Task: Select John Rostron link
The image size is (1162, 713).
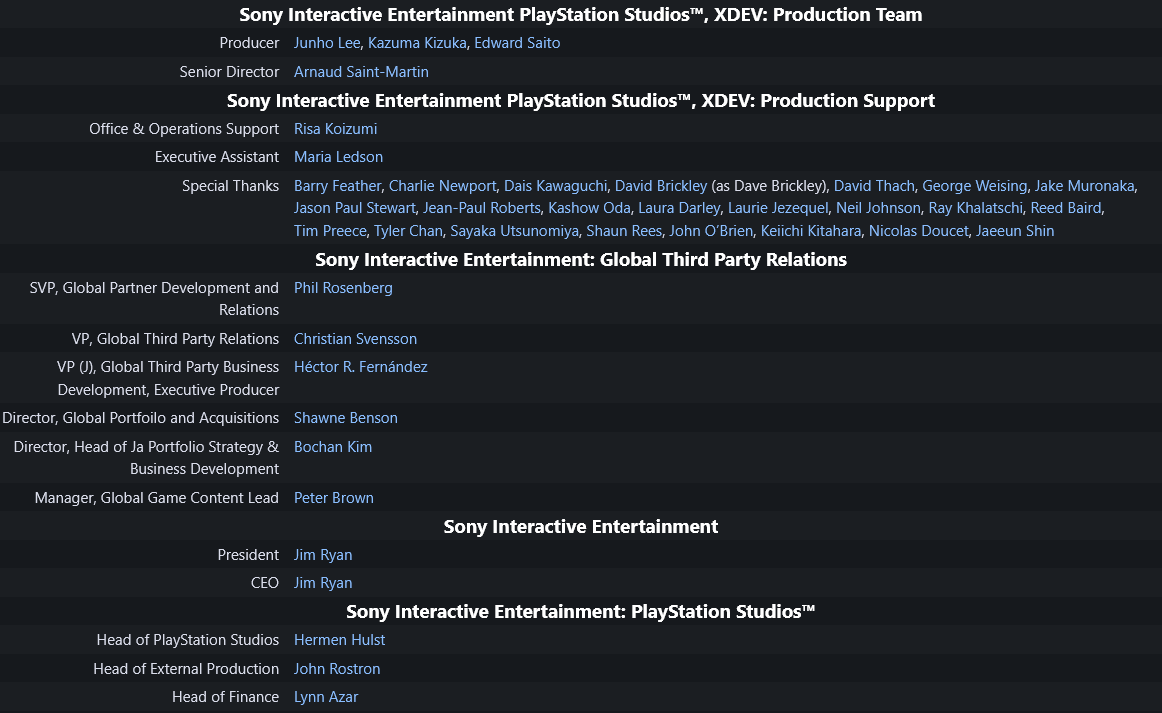Action: click(336, 669)
